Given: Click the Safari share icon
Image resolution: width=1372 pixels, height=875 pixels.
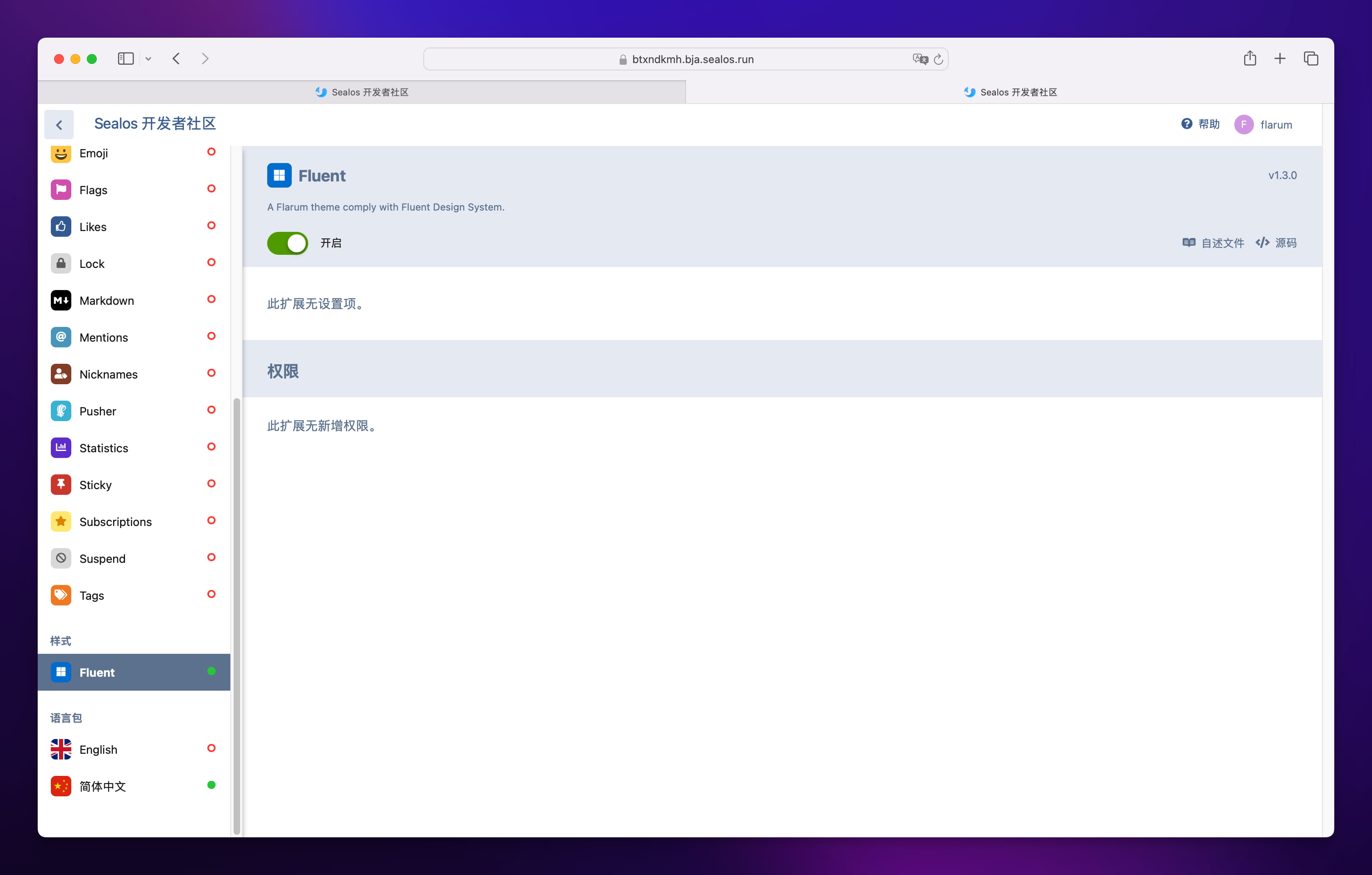Looking at the screenshot, I should (x=1250, y=58).
